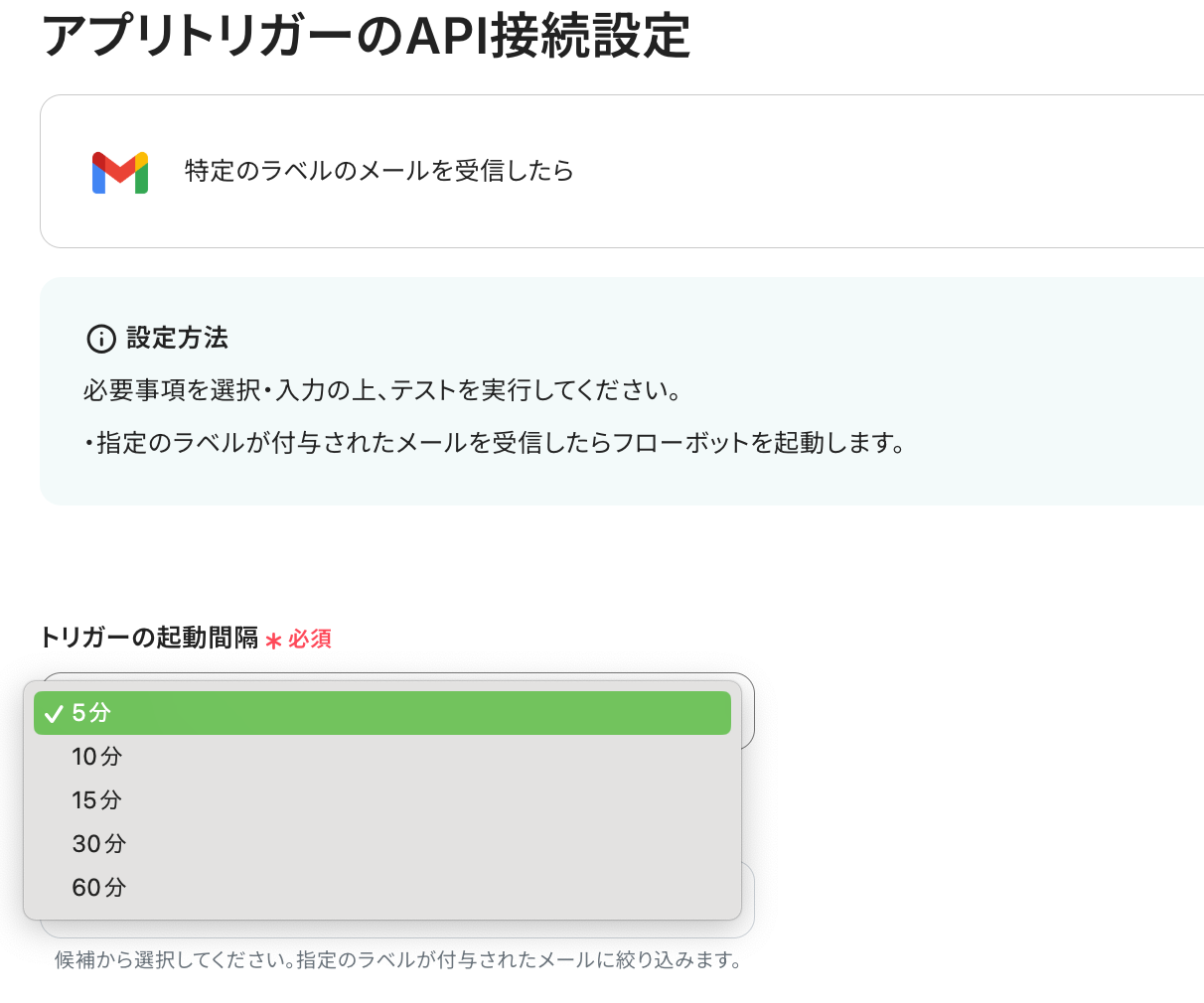Click the 設定方法 heading text
The width and height of the screenshot is (1204, 1003).
(x=177, y=339)
